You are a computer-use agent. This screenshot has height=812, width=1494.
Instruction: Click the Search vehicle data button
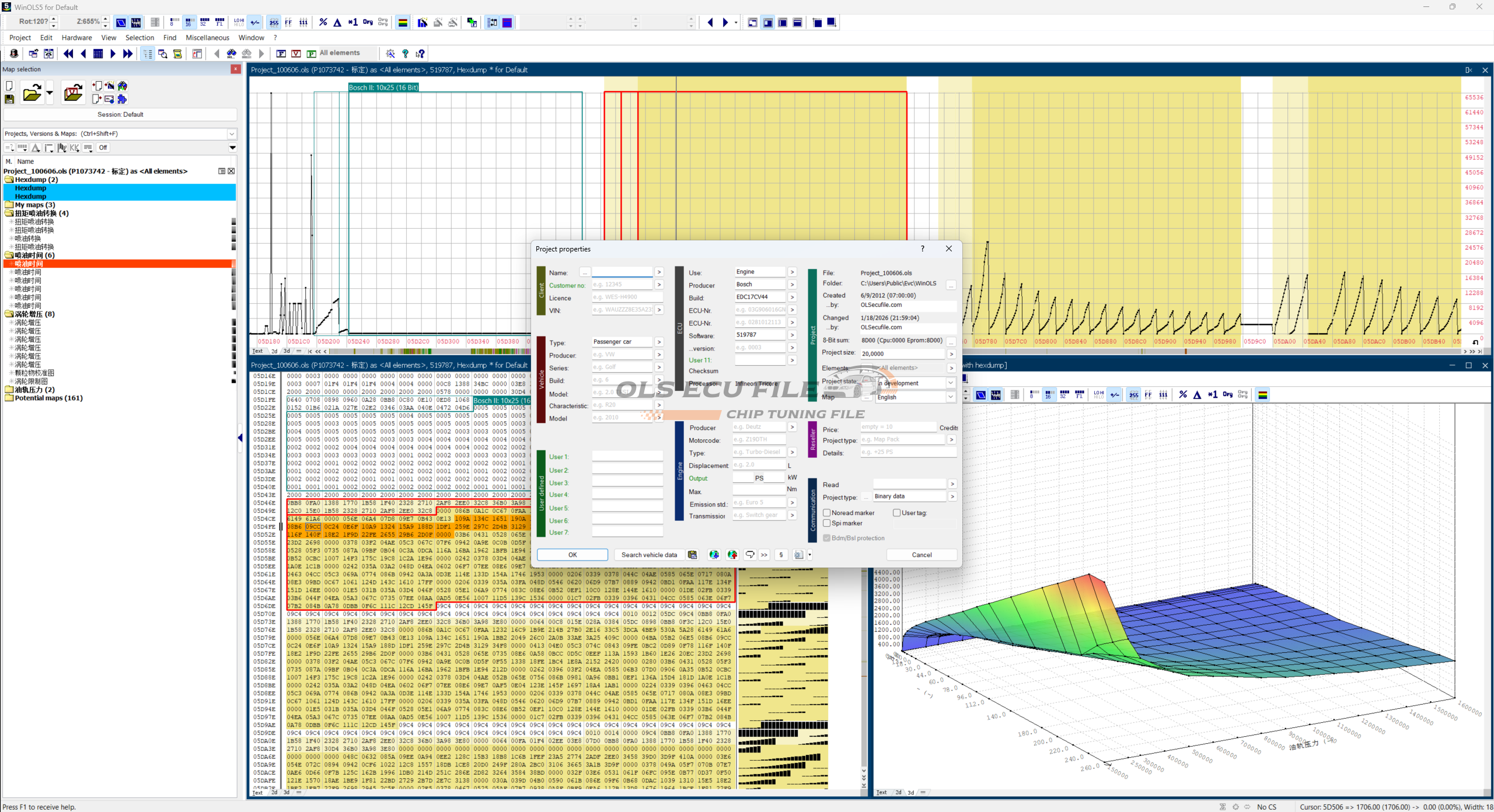point(649,555)
